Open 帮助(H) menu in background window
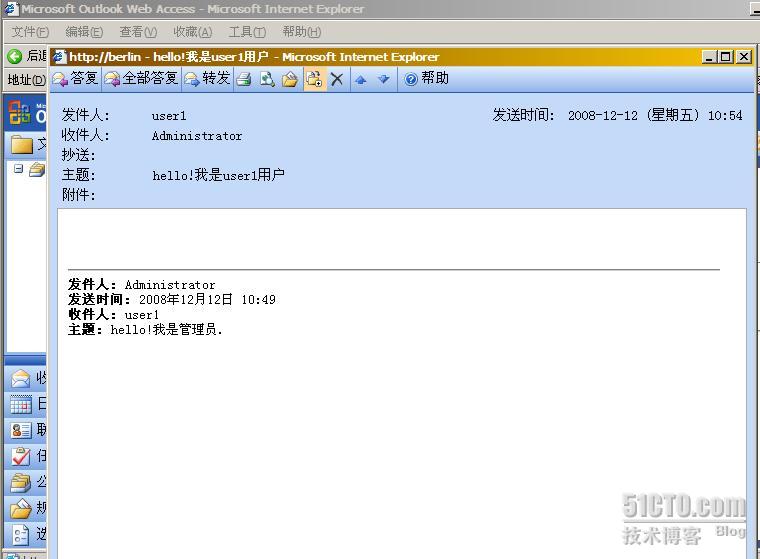Image resolution: width=760 pixels, height=559 pixels. tap(301, 32)
